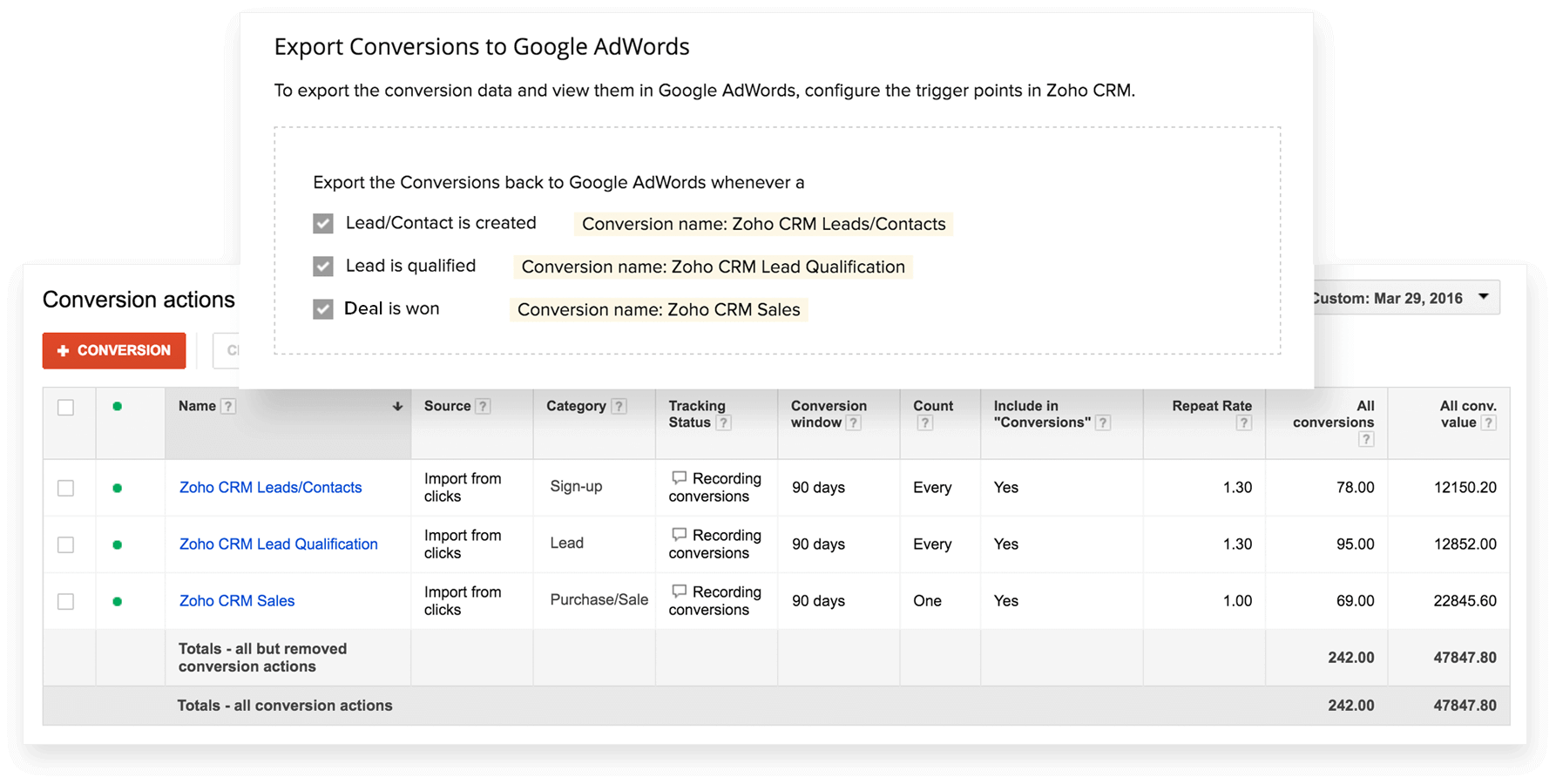Click the sort arrow in the Name column

click(x=397, y=406)
